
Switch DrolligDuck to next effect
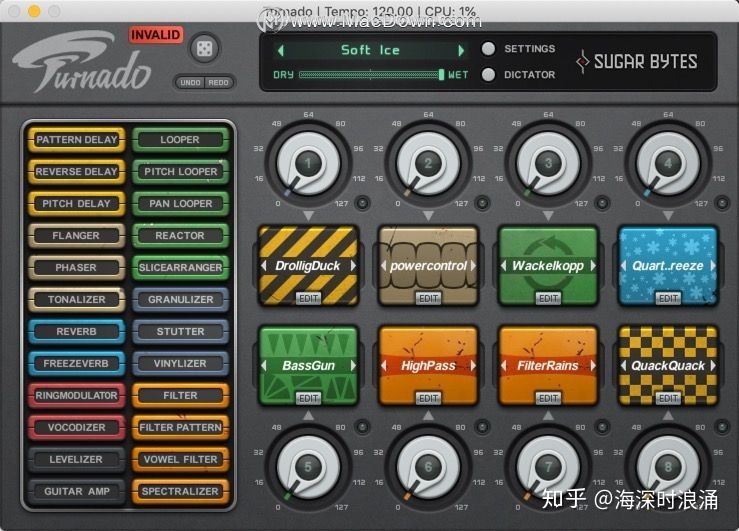pos(353,266)
